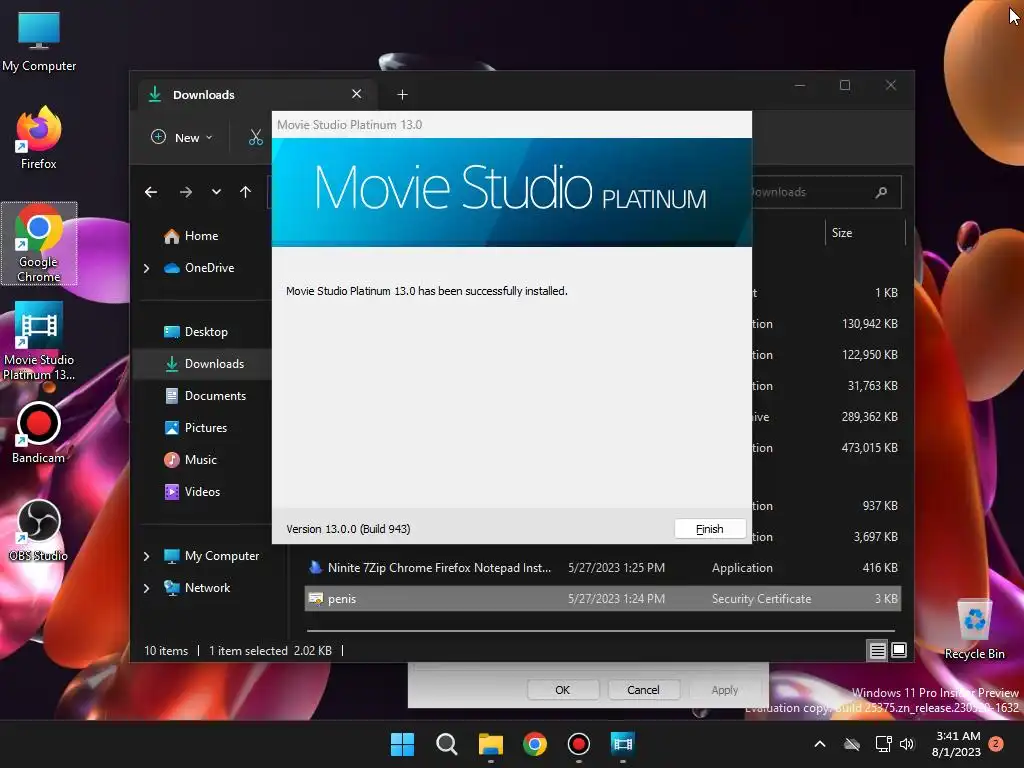Screen dimensions: 1024x768
Task: Expand the My Computer tree node
Action: [x=146, y=556]
